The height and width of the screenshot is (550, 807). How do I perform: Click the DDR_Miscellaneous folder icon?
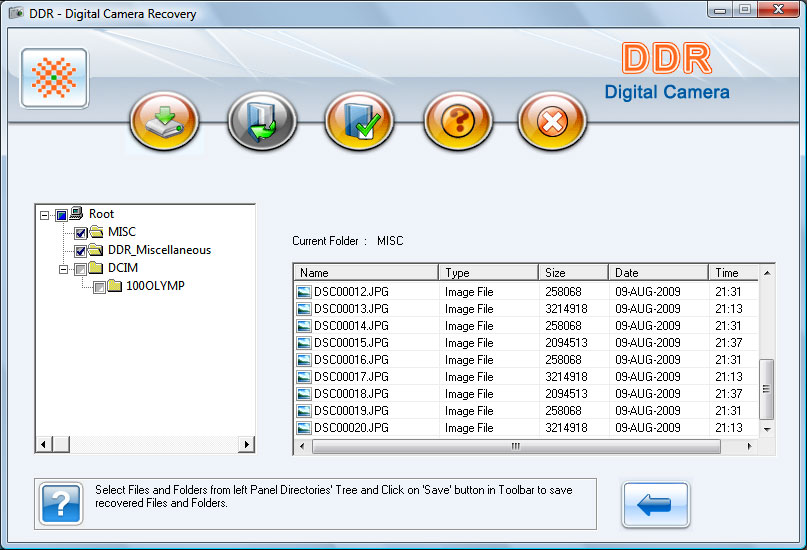tap(96, 250)
